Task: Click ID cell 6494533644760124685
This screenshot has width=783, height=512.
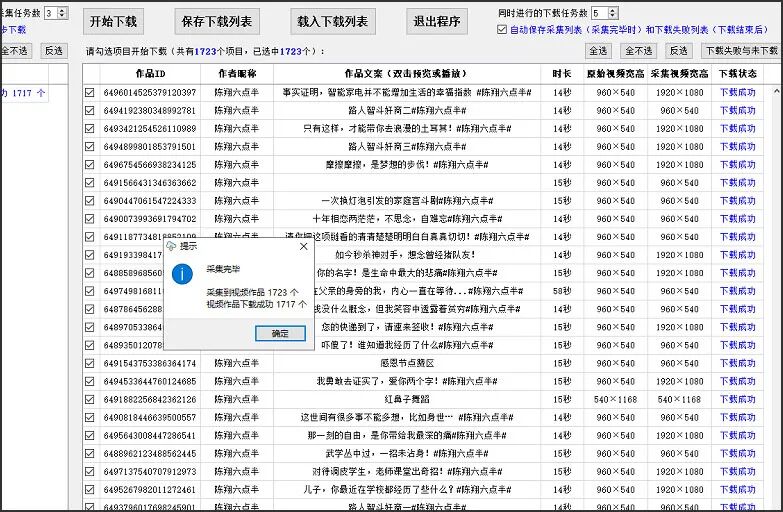Action: click(150, 381)
